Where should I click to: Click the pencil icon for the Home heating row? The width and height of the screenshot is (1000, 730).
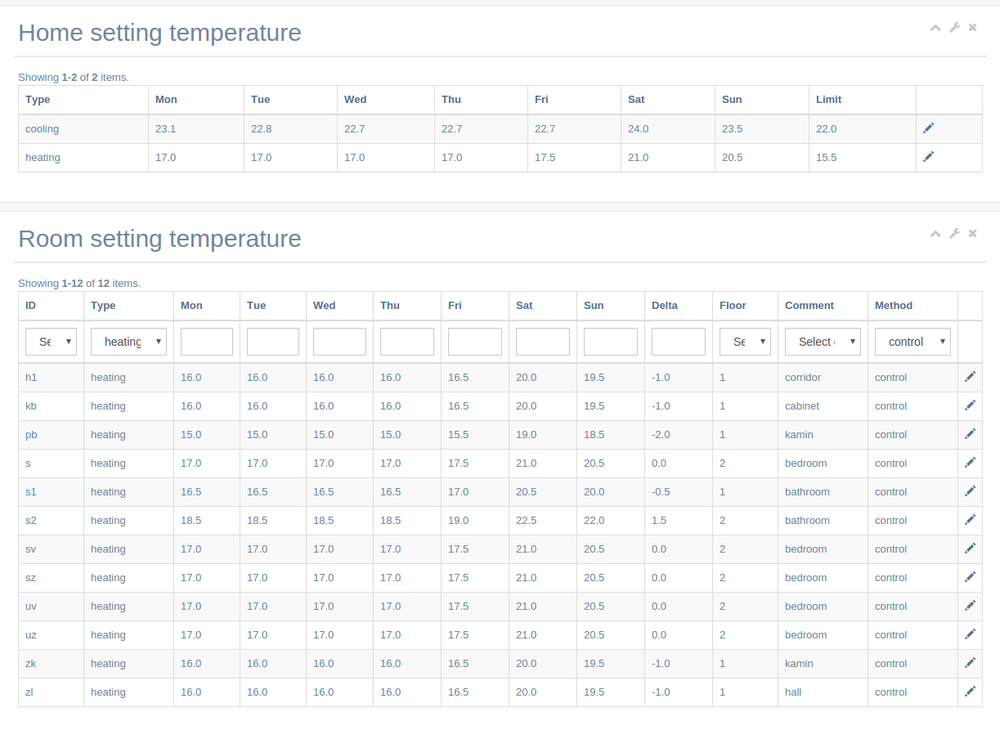coord(928,157)
